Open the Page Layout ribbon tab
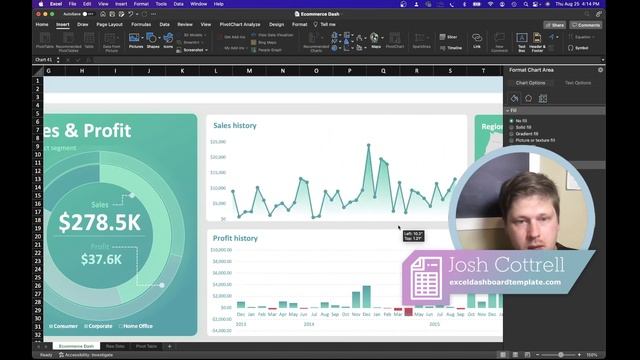Image resolution: width=640 pixels, height=360 pixels. point(109,24)
